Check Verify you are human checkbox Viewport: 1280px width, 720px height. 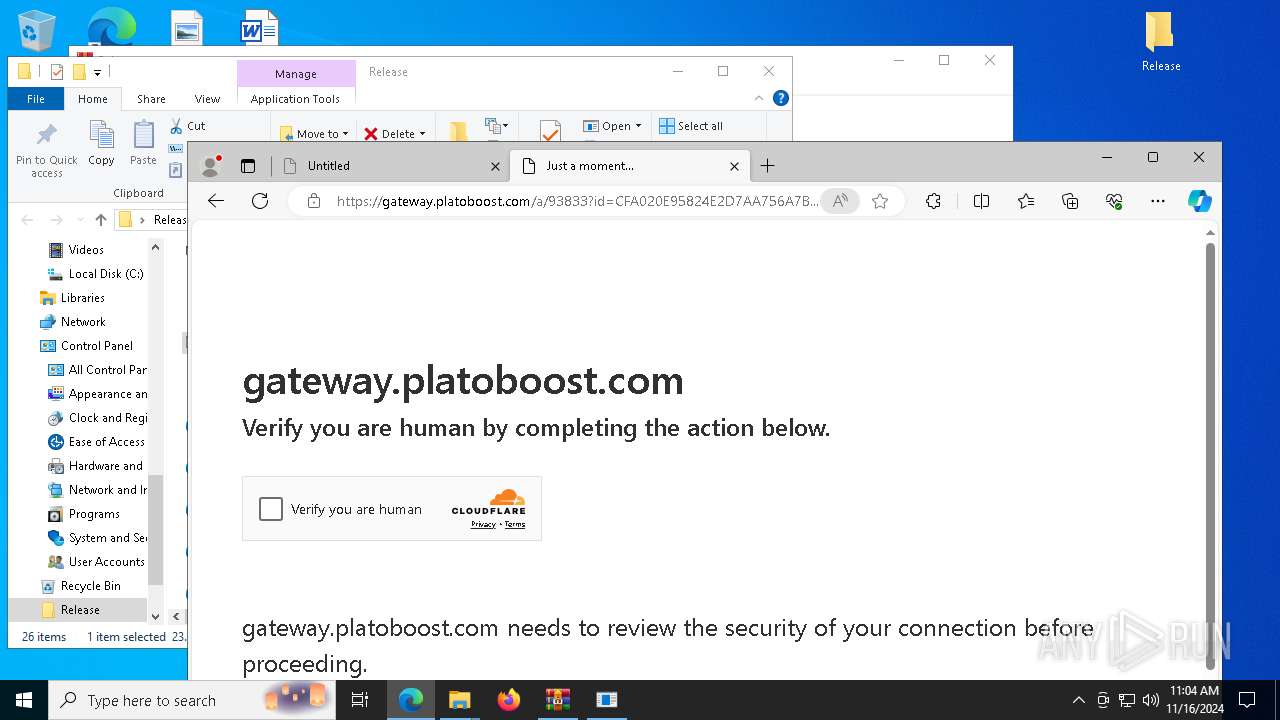coord(271,509)
